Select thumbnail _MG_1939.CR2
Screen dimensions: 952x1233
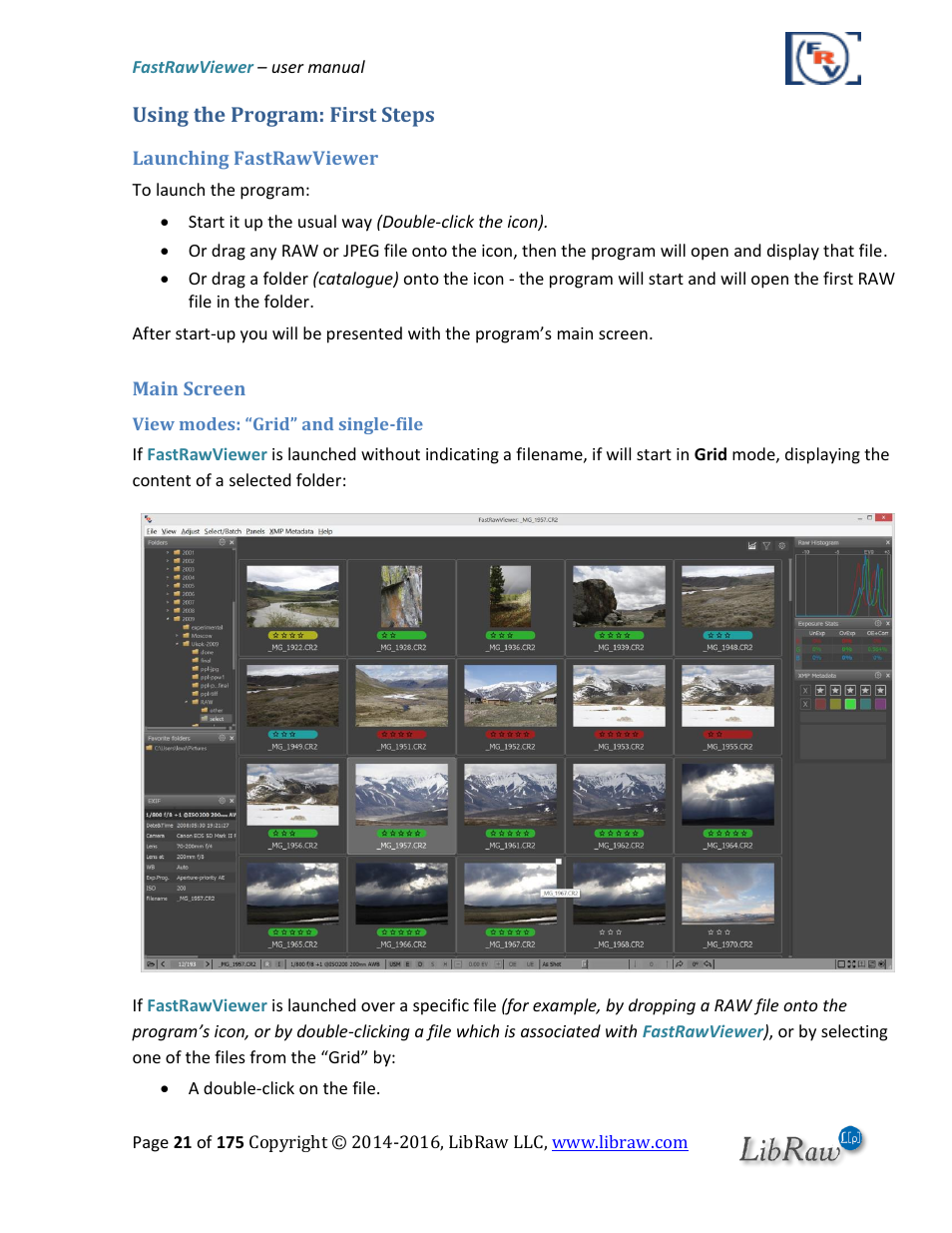[x=620, y=607]
